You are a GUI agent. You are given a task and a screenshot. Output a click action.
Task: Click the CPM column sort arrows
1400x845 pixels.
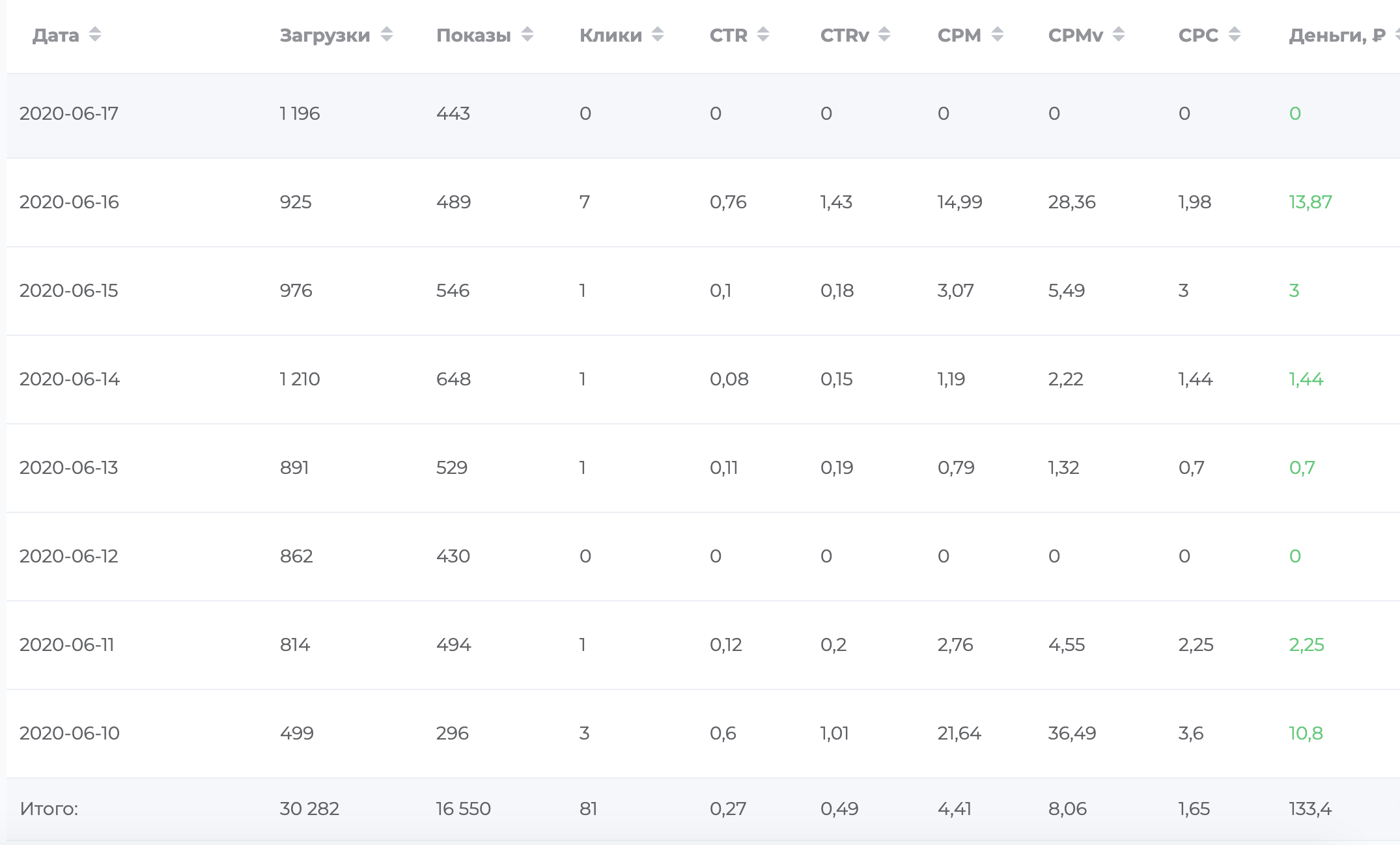point(998,35)
